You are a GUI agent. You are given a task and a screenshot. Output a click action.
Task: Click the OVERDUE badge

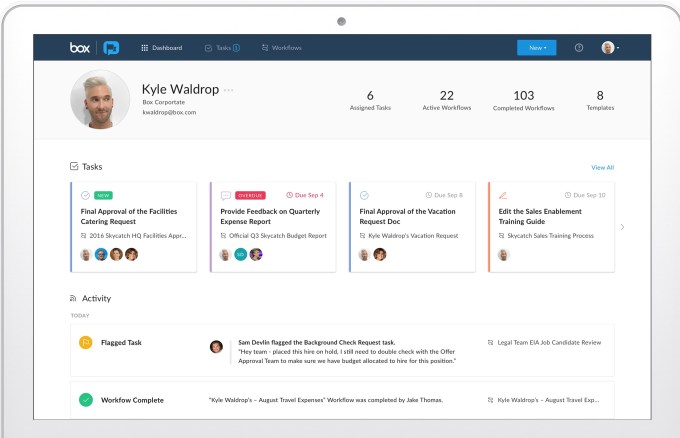[x=250, y=196]
